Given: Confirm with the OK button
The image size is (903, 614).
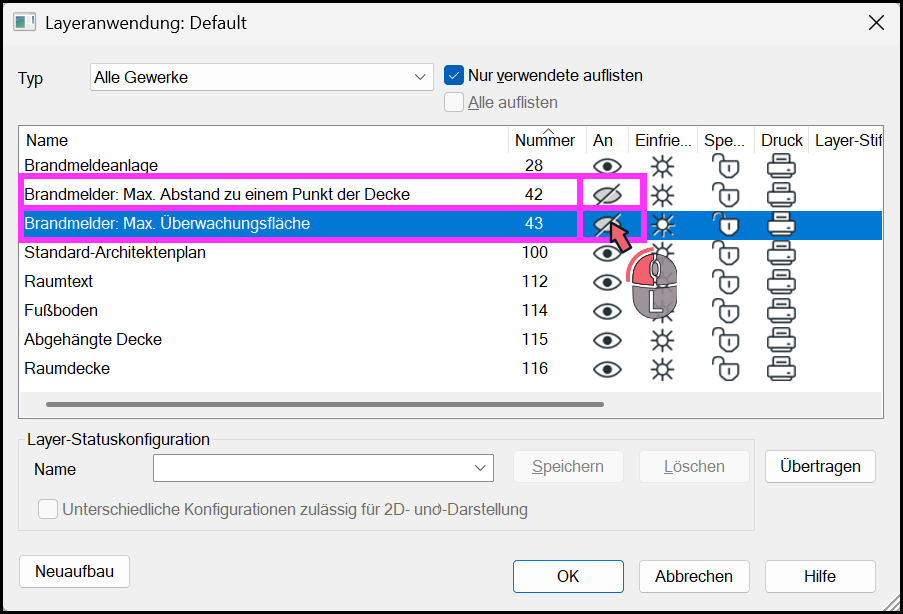Looking at the screenshot, I should (568, 576).
